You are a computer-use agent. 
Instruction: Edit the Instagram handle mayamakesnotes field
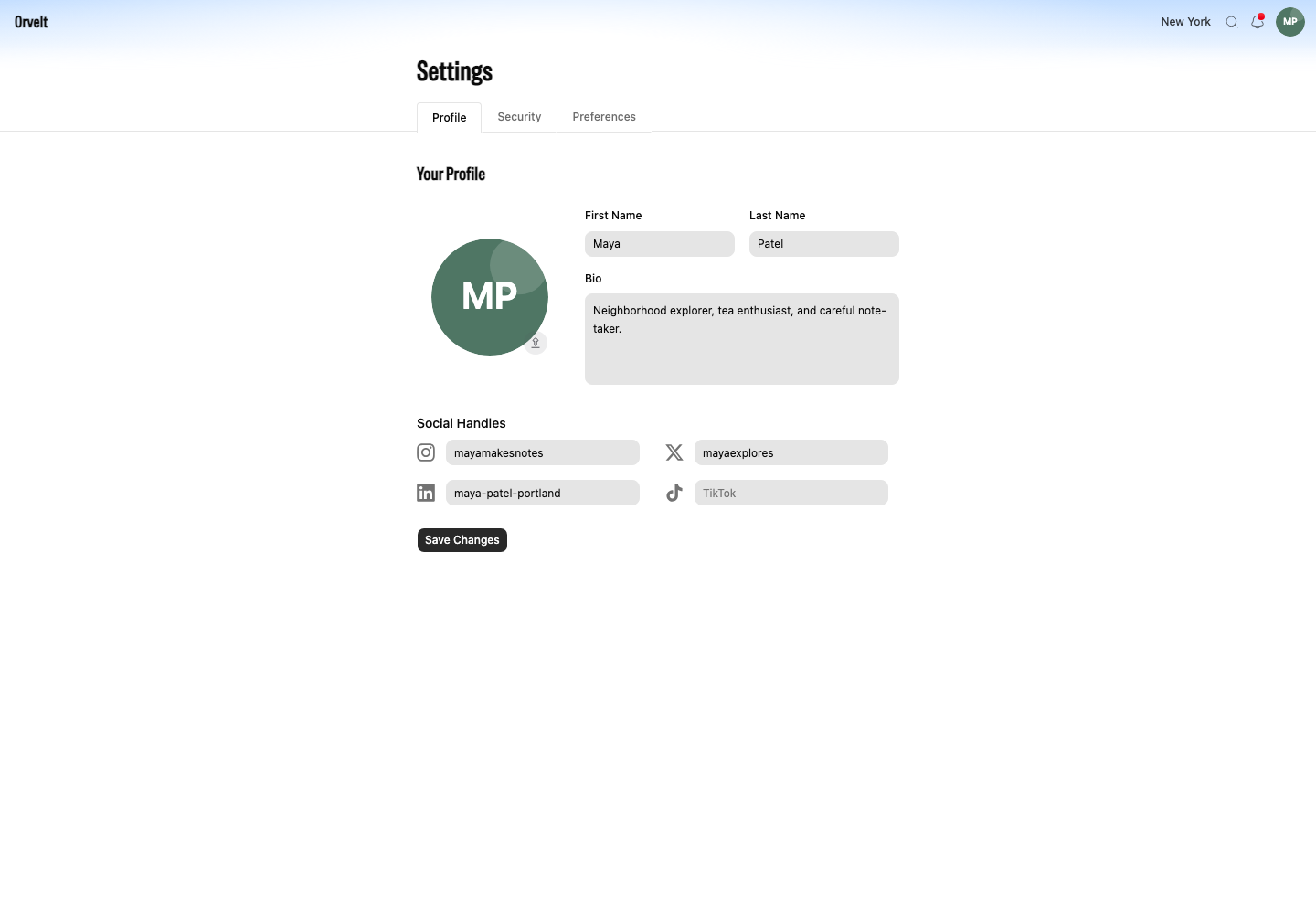[543, 452]
